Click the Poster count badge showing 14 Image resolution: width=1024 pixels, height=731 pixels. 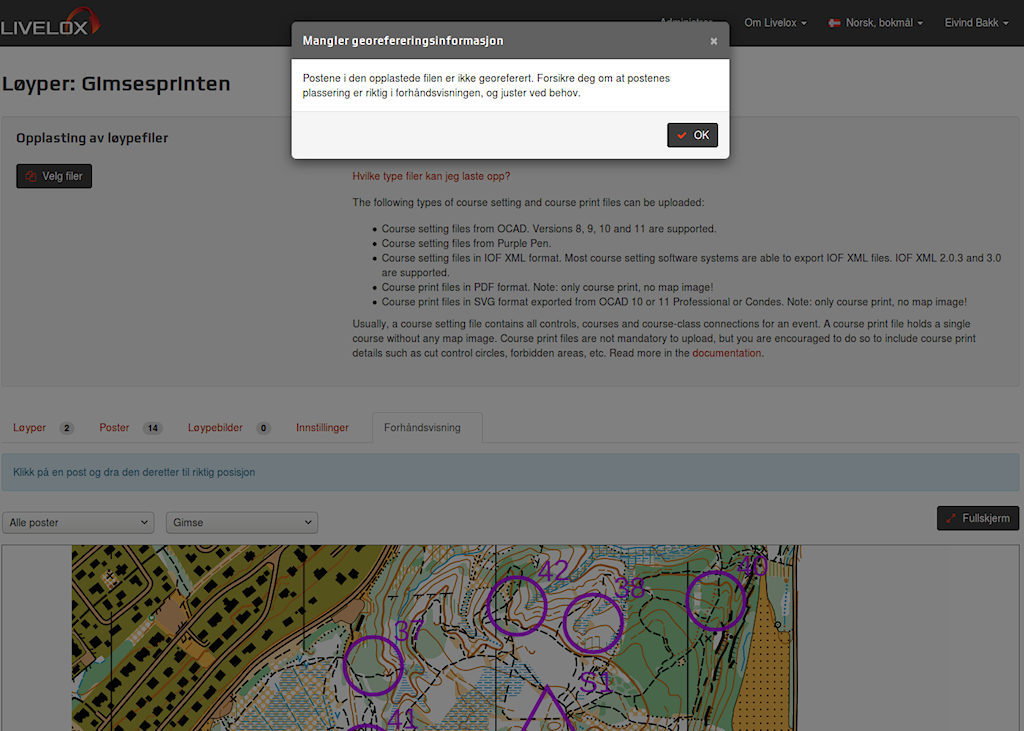(x=153, y=429)
